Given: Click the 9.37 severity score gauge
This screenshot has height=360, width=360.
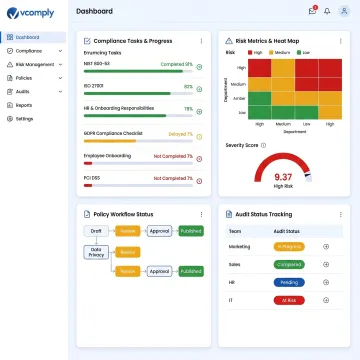Looking at the screenshot, I should point(283,168).
